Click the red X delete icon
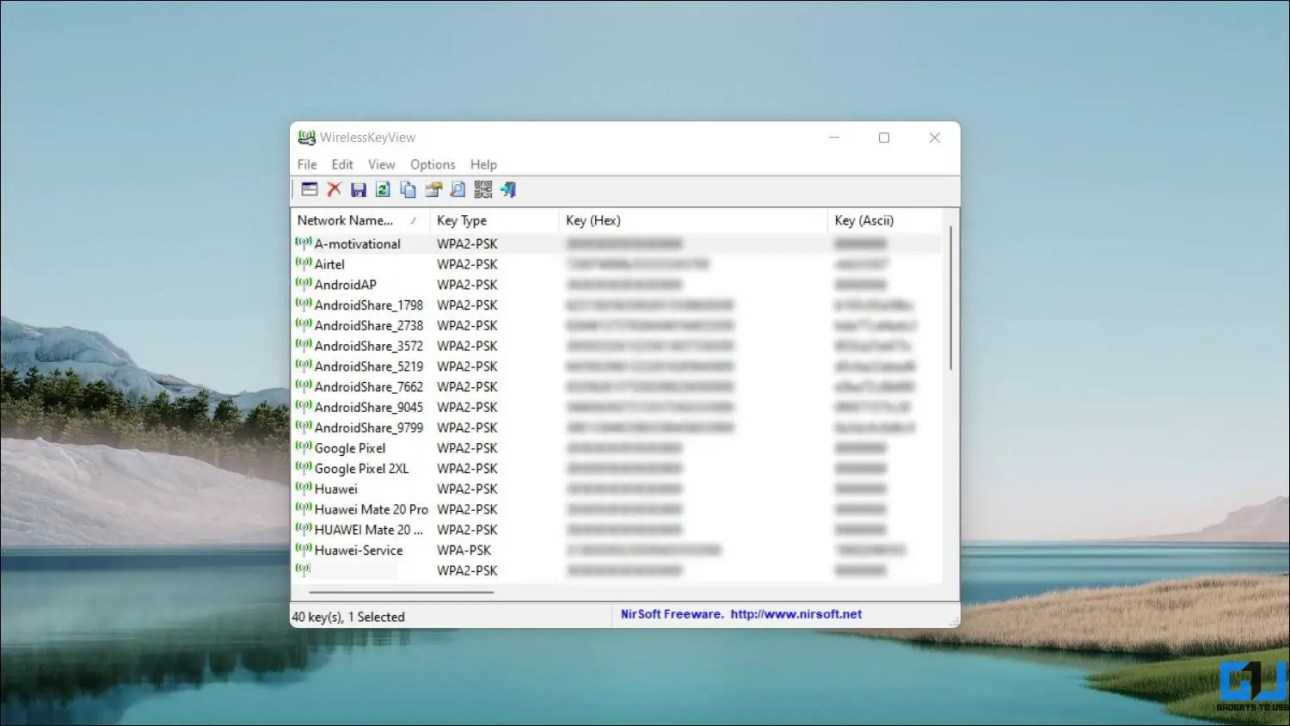Viewport: 1290px width, 726px height. [334, 190]
